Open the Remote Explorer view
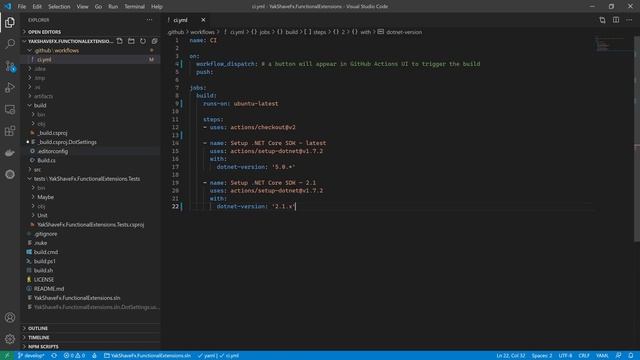The height and width of the screenshot is (360, 640). click(x=10, y=109)
